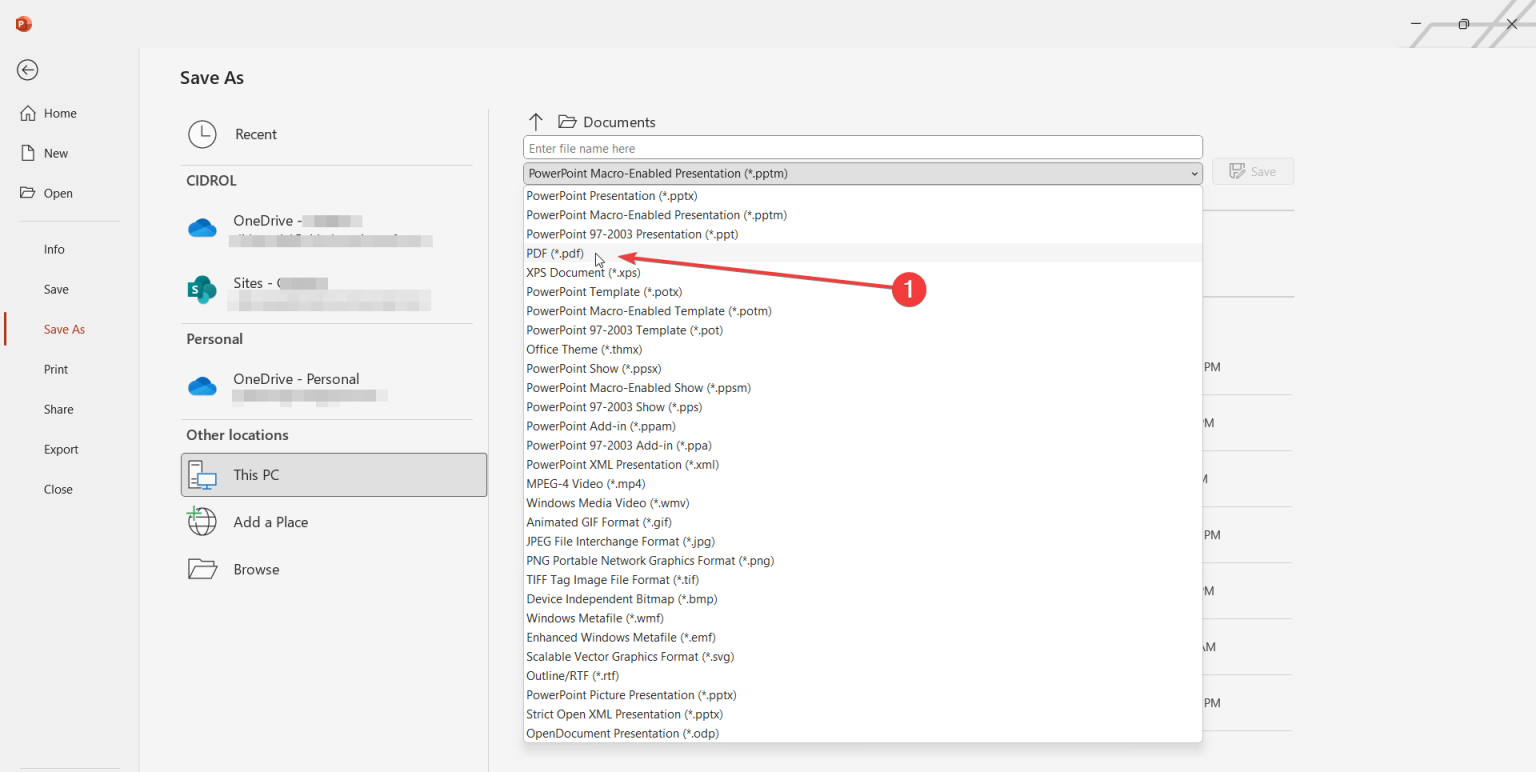1536x772 pixels.
Task: Open the Export page
Action: (61, 449)
